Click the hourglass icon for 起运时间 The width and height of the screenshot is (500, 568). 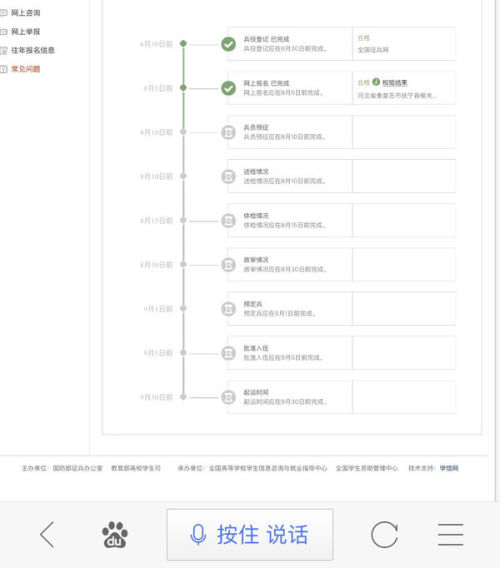click(x=229, y=397)
